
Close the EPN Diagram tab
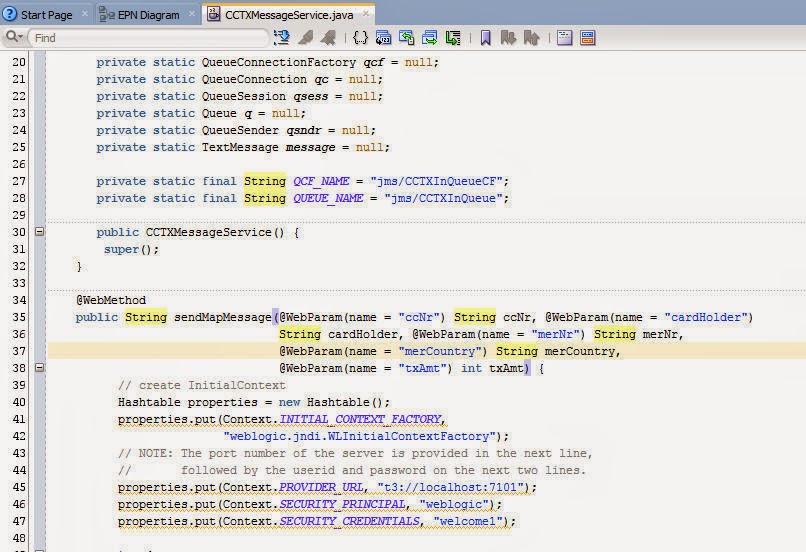192,14
